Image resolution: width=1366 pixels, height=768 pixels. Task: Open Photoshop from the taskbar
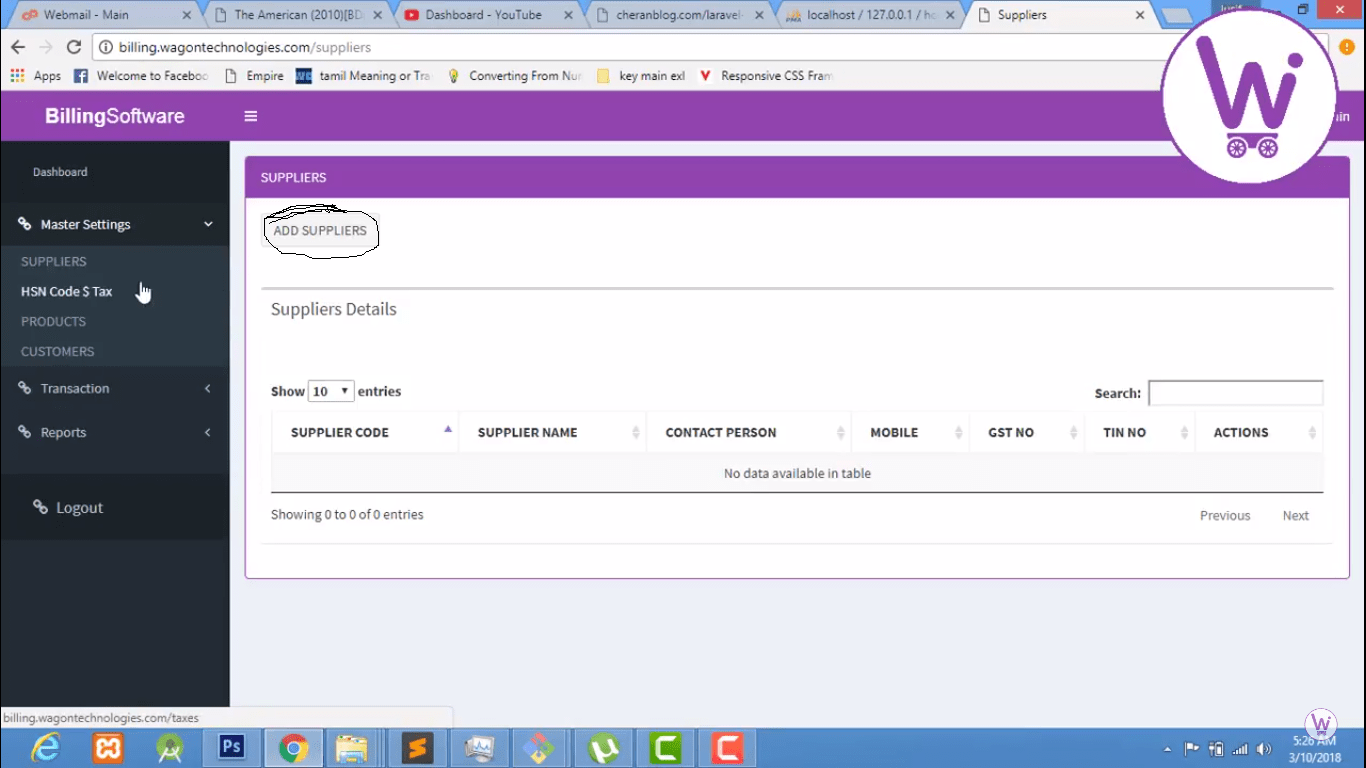[x=232, y=747]
